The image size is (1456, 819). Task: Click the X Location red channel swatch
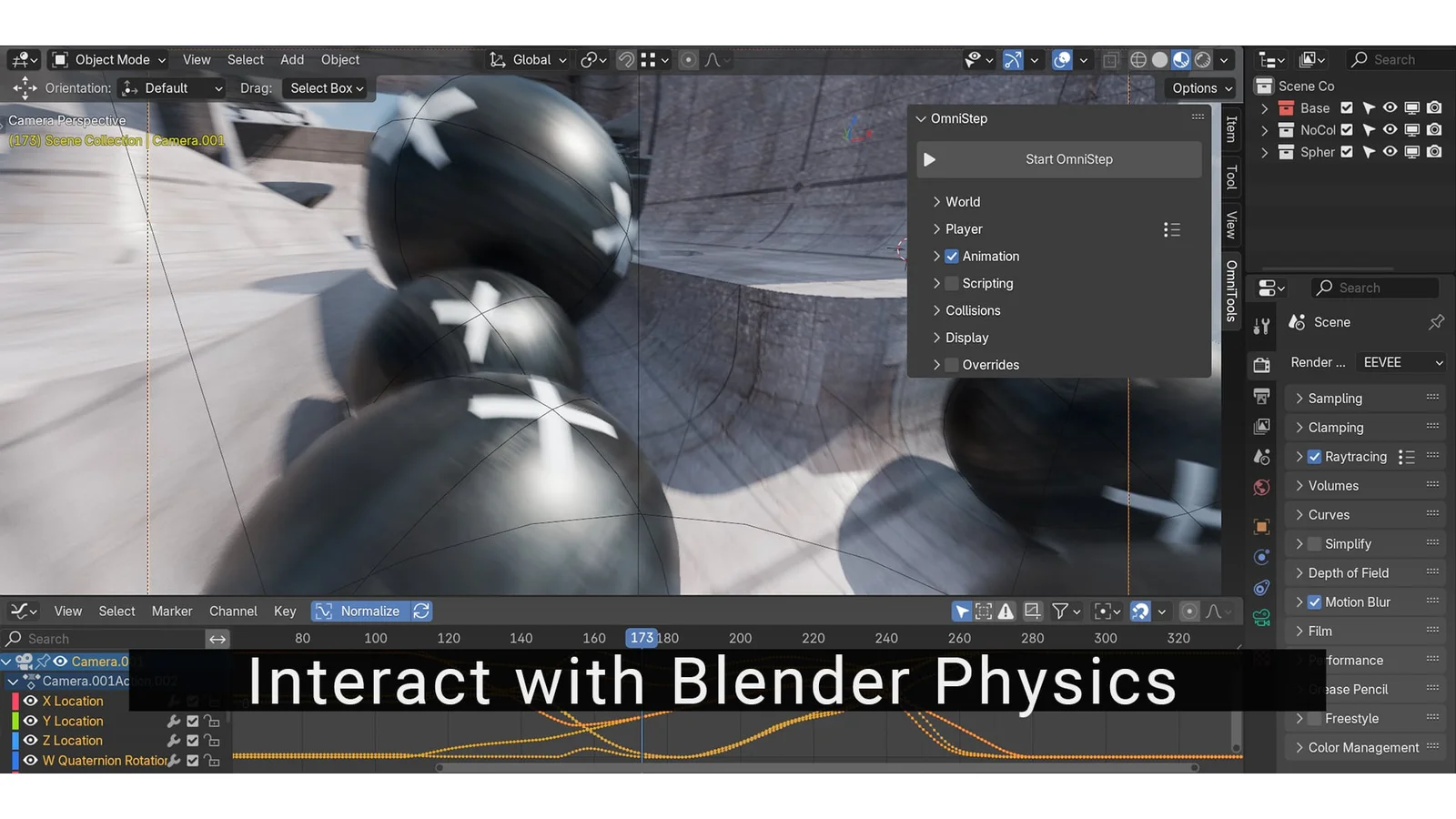coord(15,702)
